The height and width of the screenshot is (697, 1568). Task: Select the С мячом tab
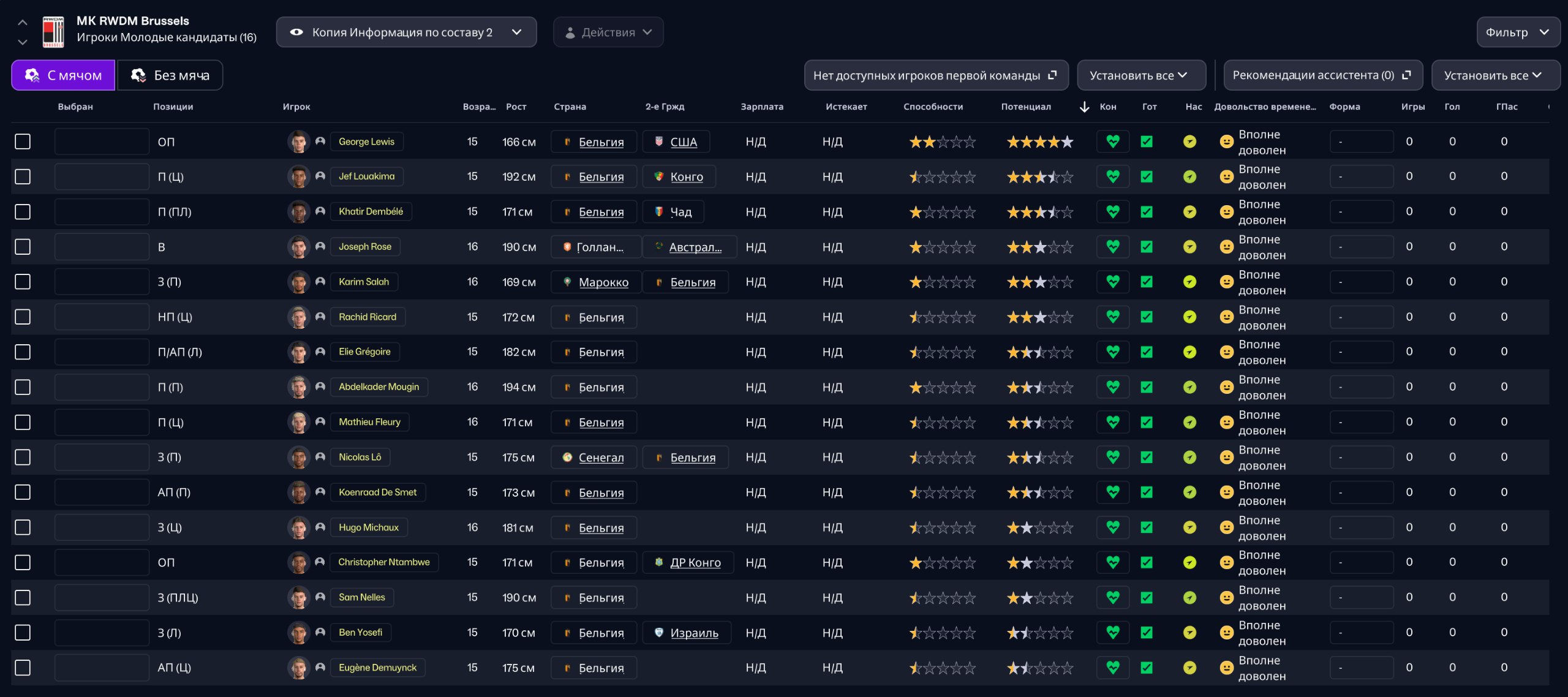coord(63,75)
